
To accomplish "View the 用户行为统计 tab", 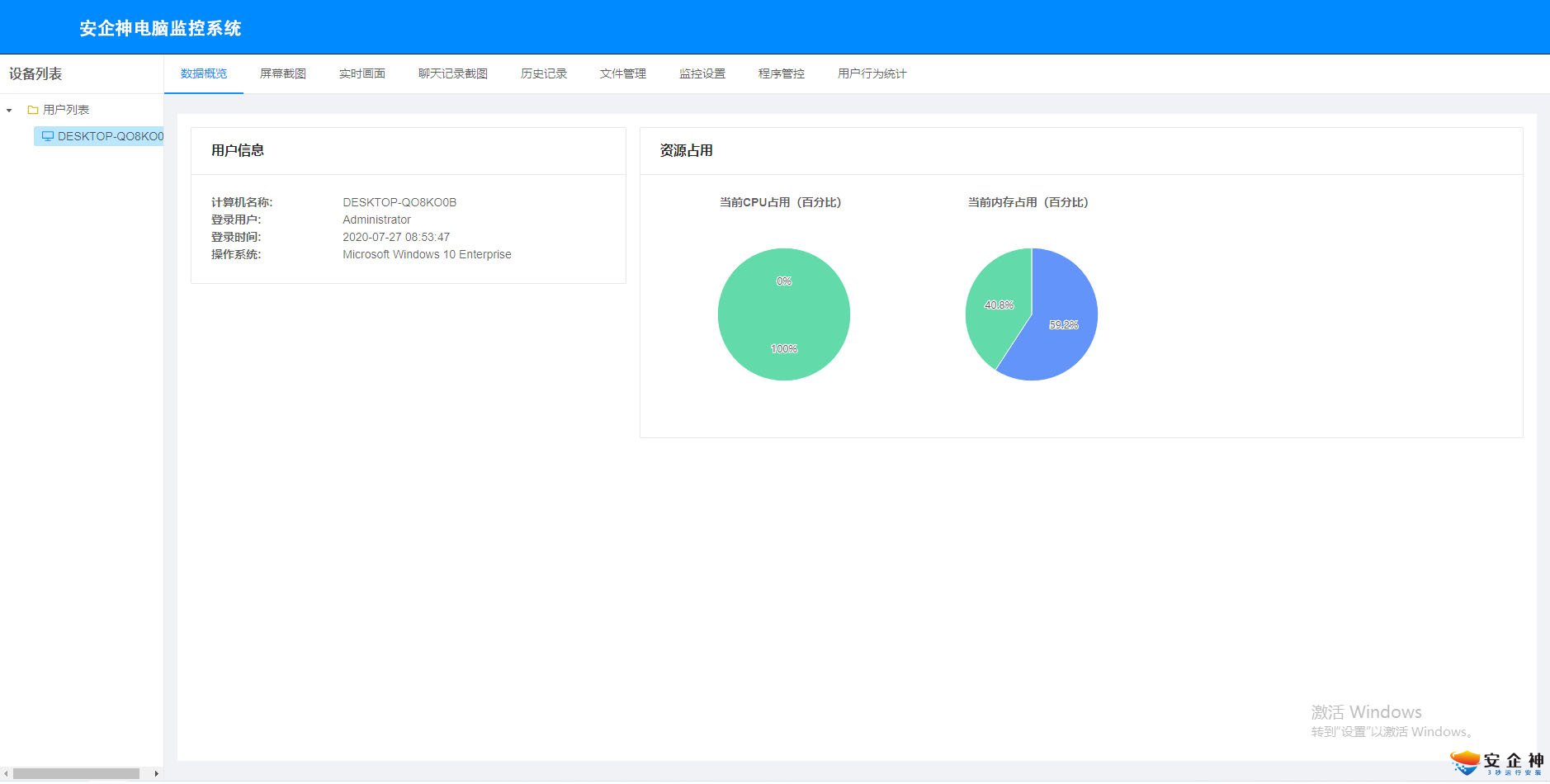I will point(872,73).
